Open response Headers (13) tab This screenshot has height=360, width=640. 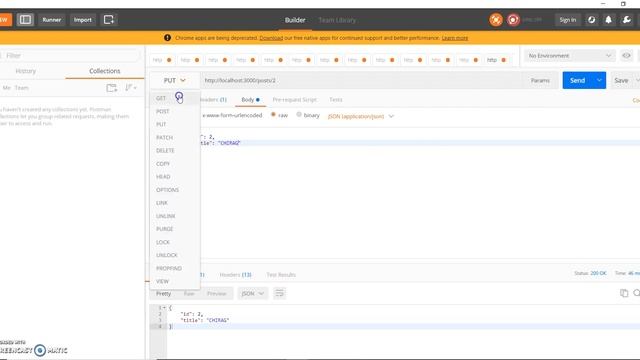tap(236, 275)
